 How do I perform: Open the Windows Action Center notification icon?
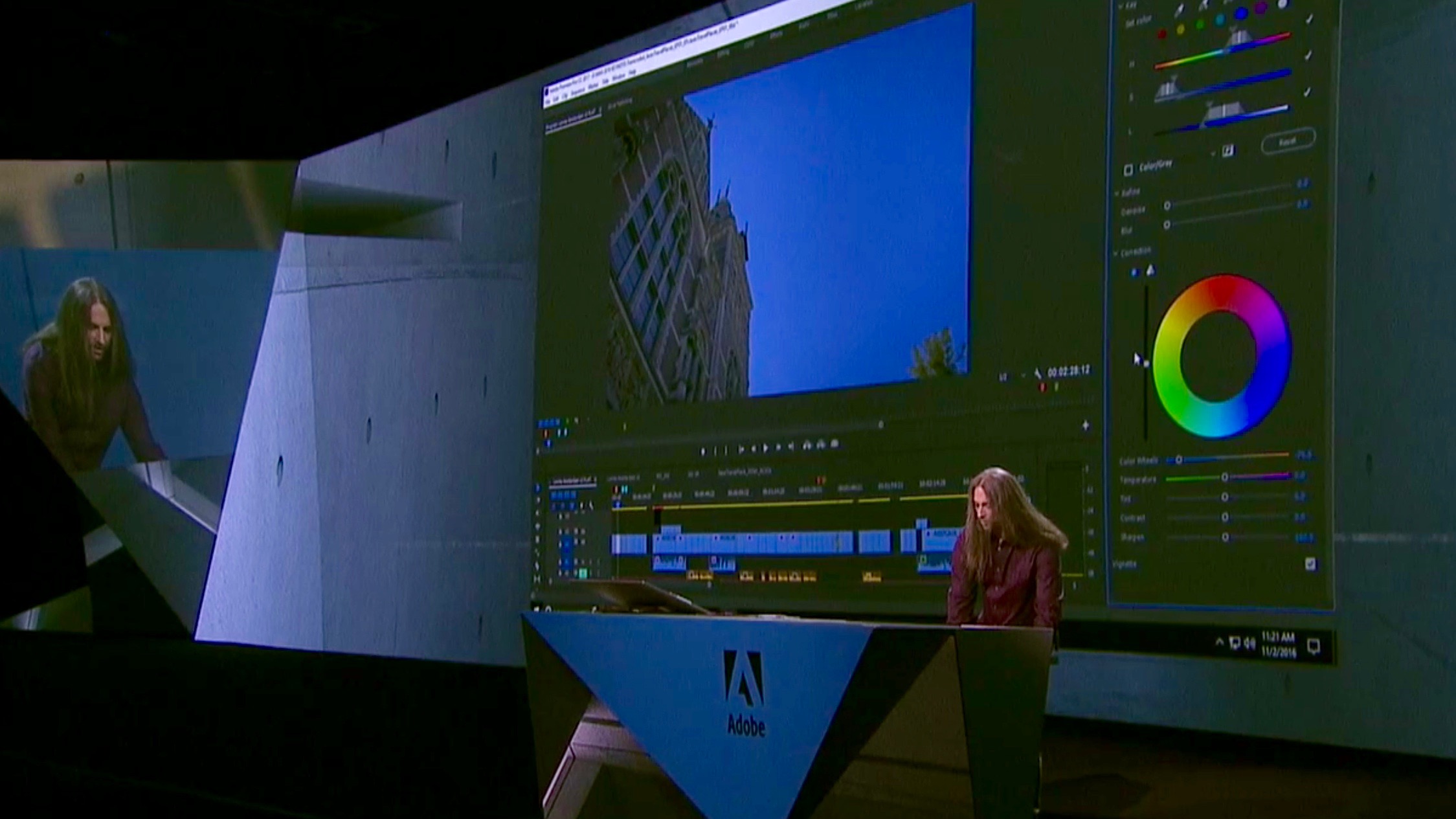point(1314,645)
